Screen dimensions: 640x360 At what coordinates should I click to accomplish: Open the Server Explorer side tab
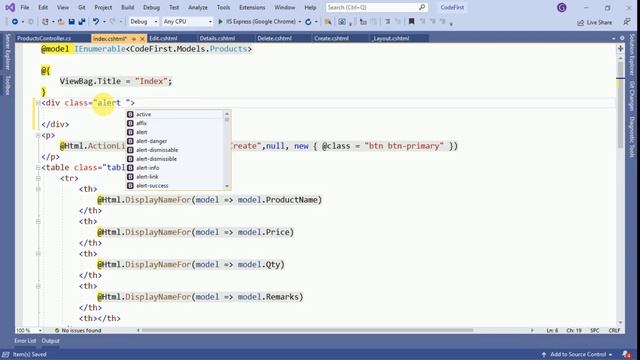tap(7, 52)
